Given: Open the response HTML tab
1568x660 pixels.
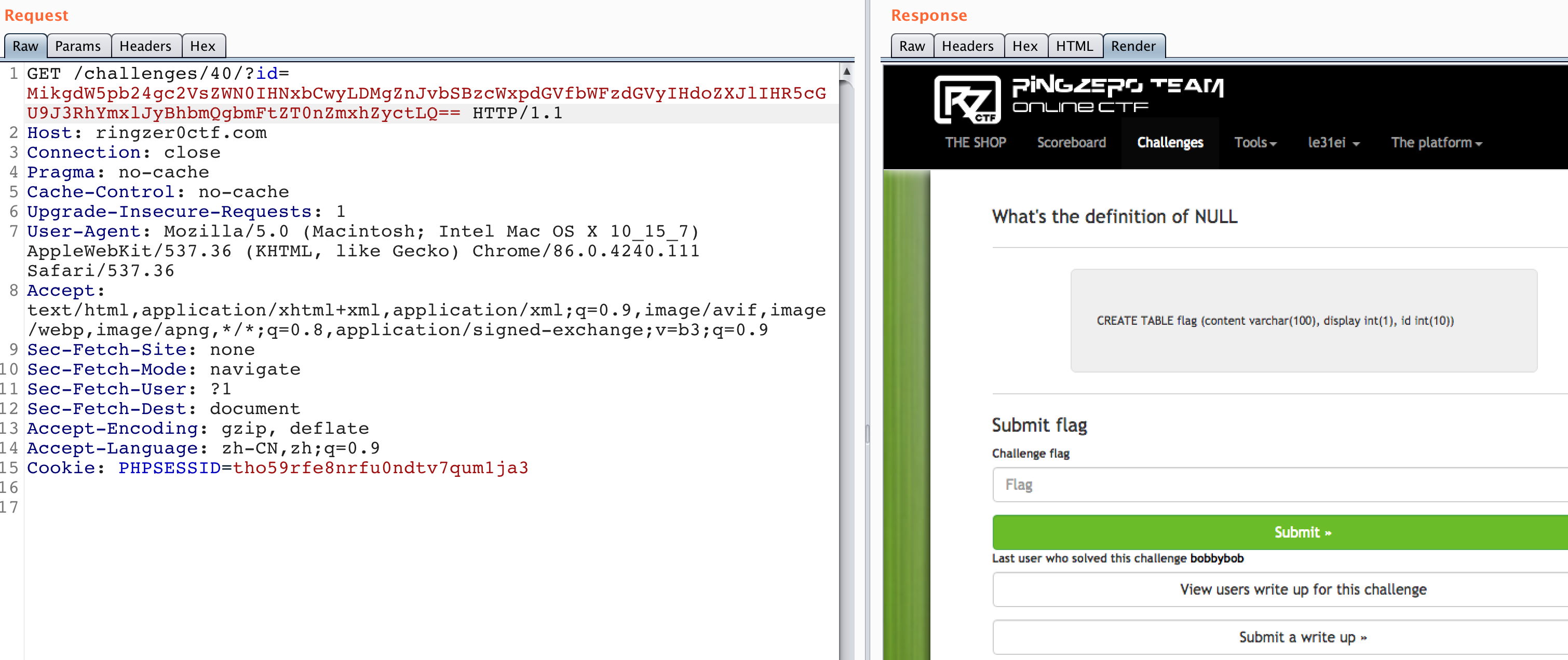Looking at the screenshot, I should [x=1074, y=46].
